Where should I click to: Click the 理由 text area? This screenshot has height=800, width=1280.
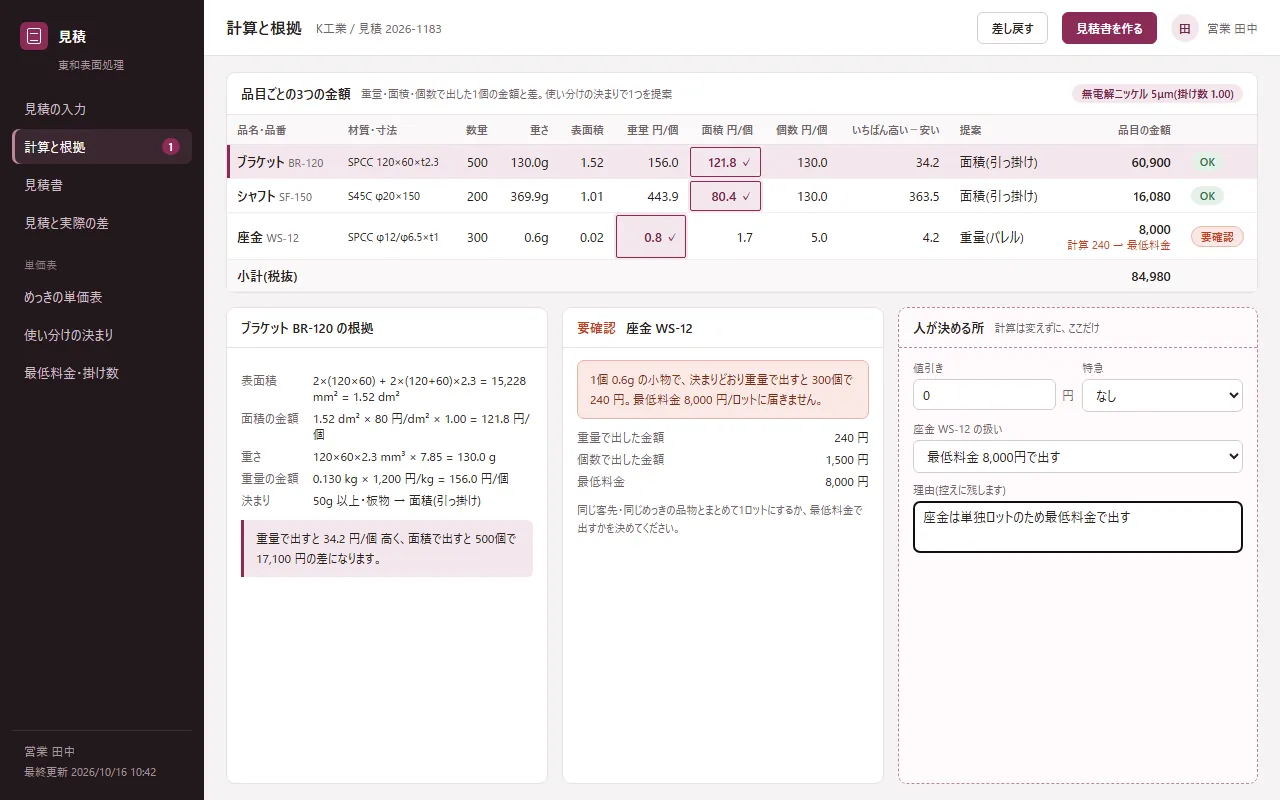click(x=1078, y=527)
